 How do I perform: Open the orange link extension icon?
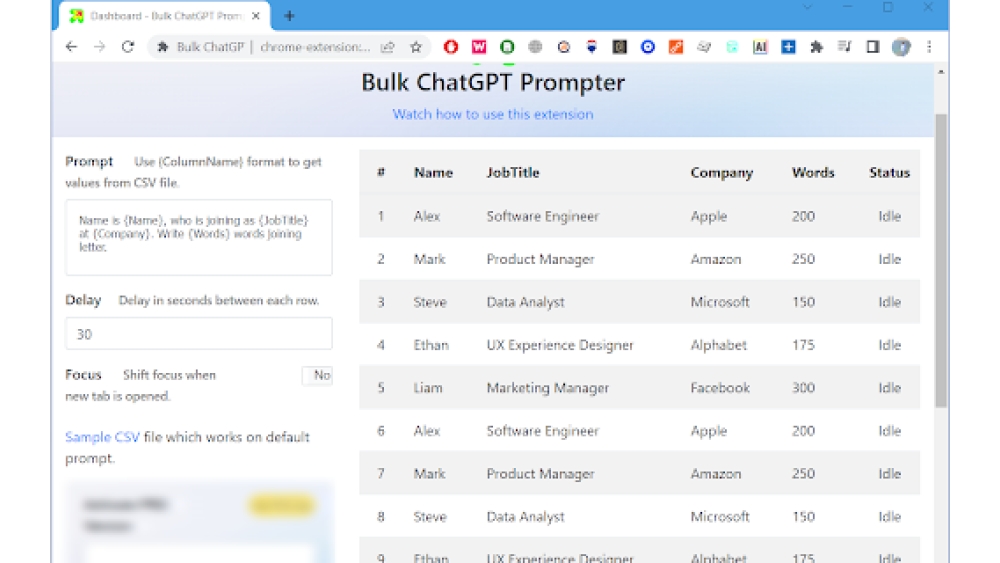click(676, 47)
